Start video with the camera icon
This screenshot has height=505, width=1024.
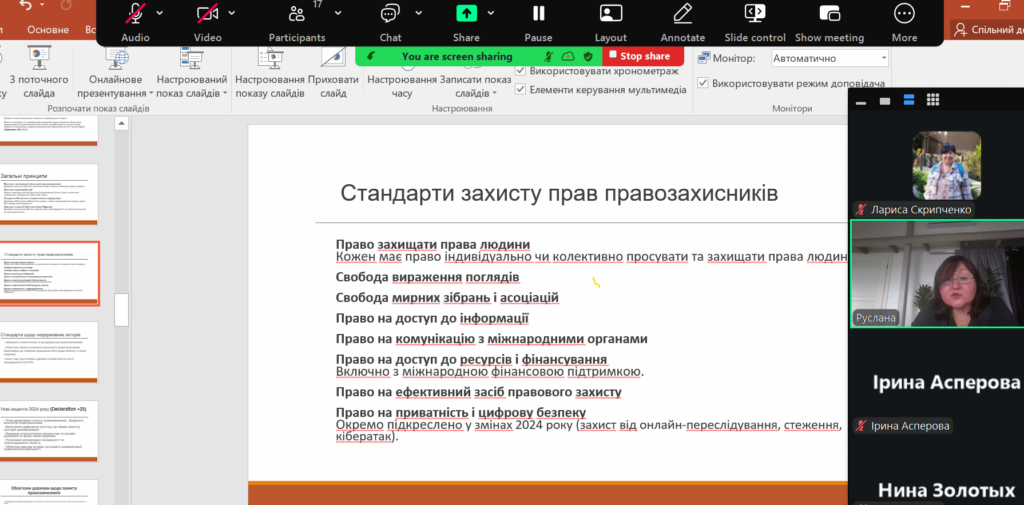[207, 14]
